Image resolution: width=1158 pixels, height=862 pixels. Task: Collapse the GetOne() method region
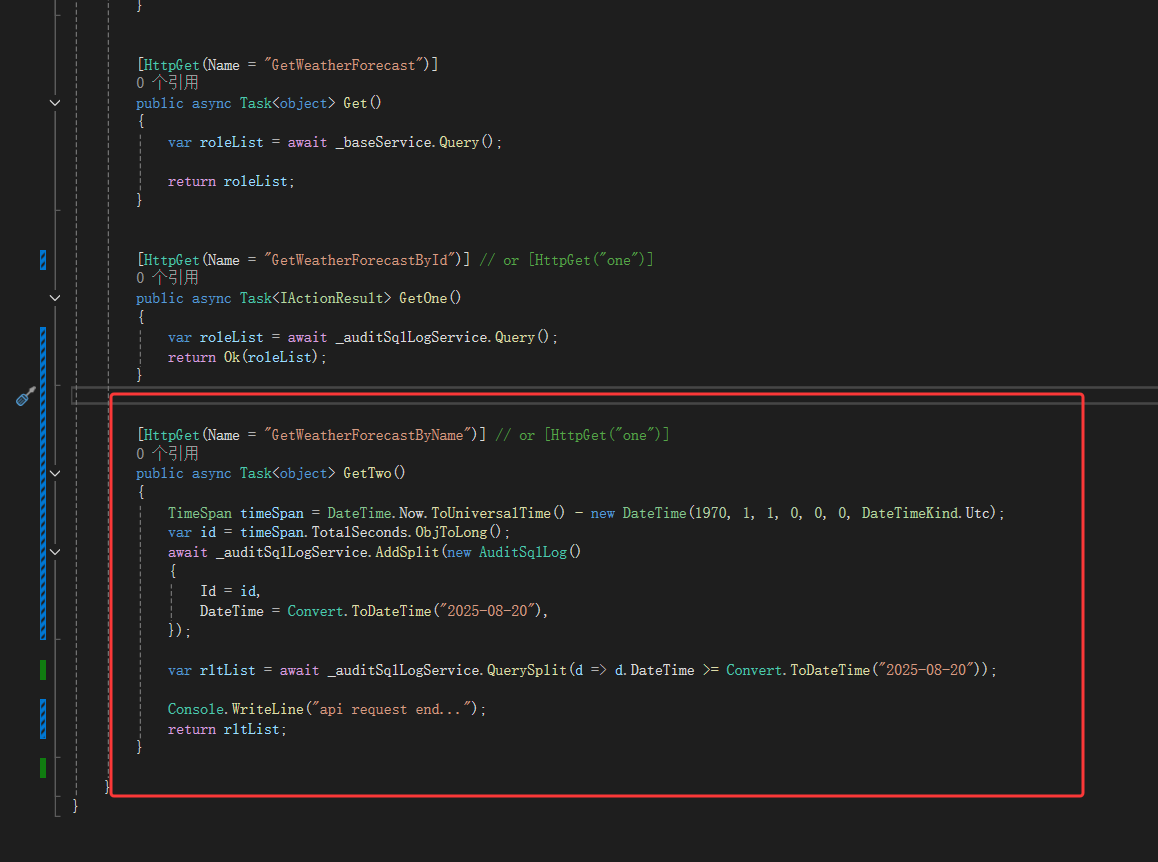coord(55,298)
